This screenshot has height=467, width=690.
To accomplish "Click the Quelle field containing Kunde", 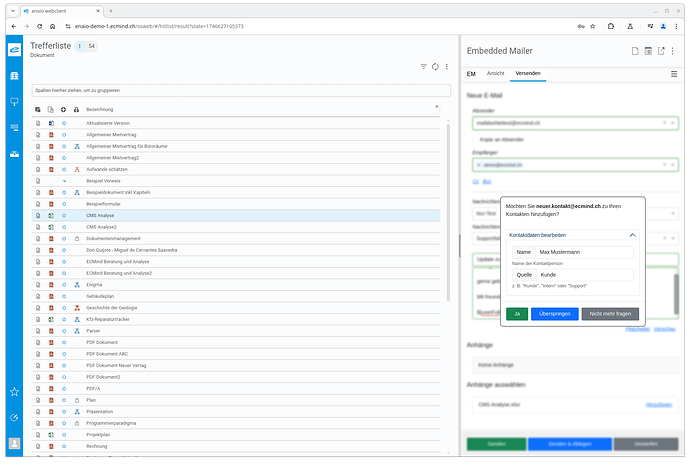I will [x=584, y=275].
